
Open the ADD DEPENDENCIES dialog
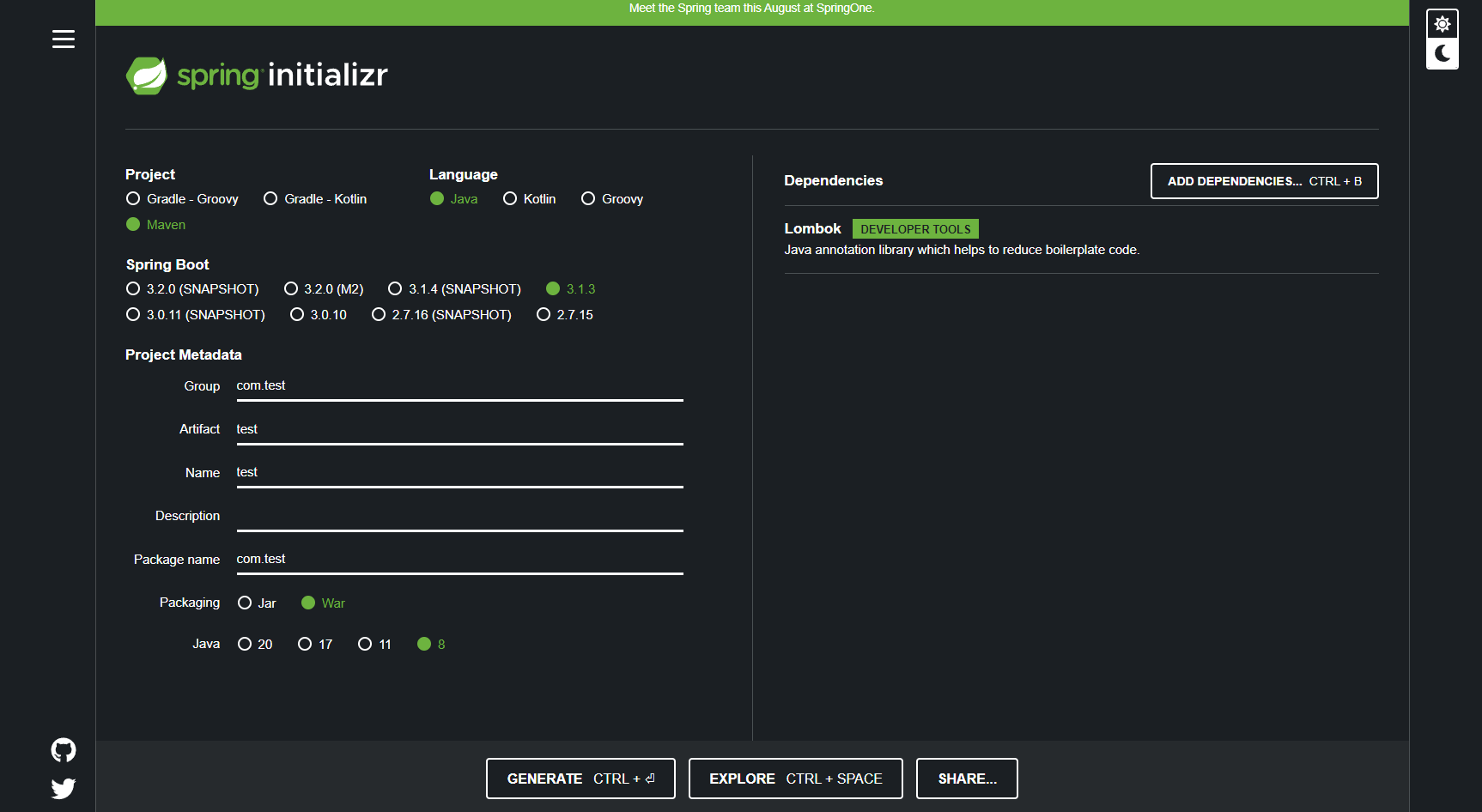1263,181
